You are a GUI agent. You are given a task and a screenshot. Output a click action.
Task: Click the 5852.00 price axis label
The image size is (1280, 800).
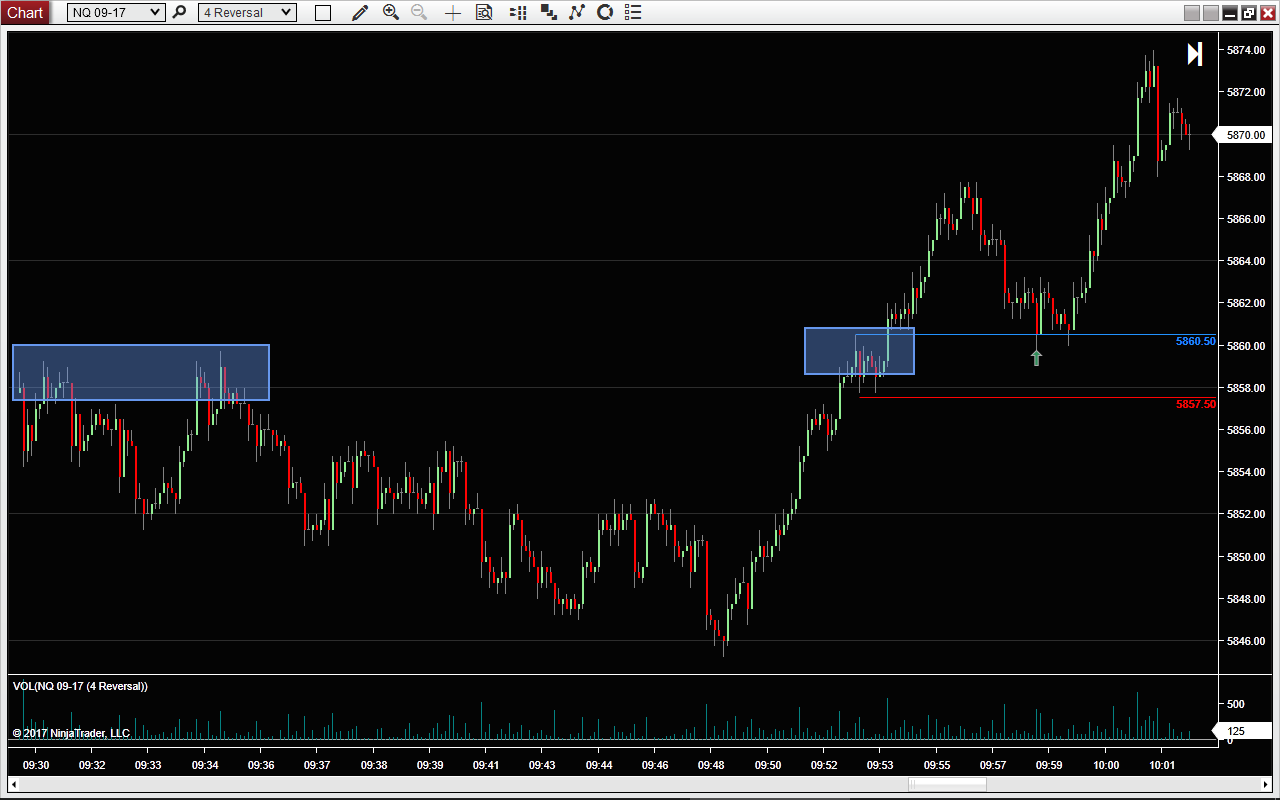pos(1246,514)
